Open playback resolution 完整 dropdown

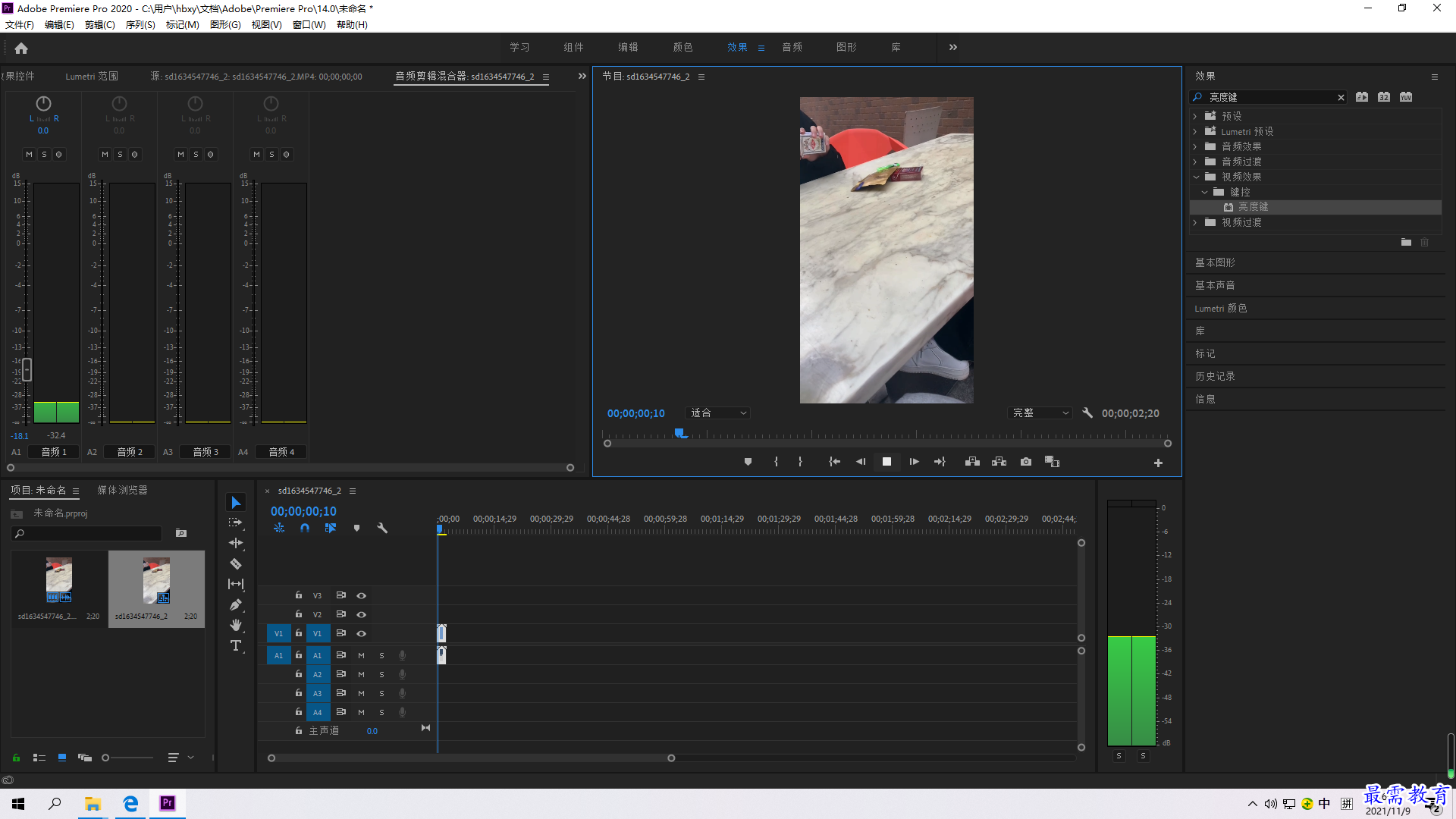click(x=1040, y=413)
